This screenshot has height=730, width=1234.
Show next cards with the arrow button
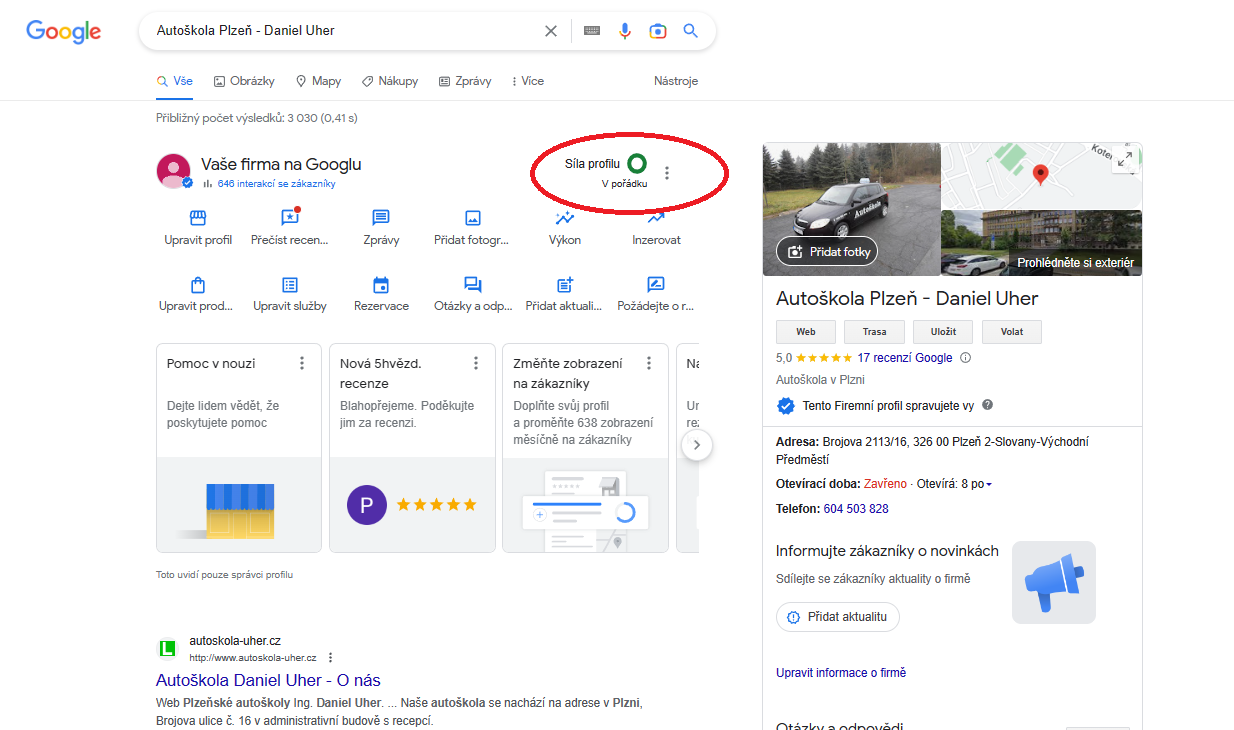pos(698,445)
